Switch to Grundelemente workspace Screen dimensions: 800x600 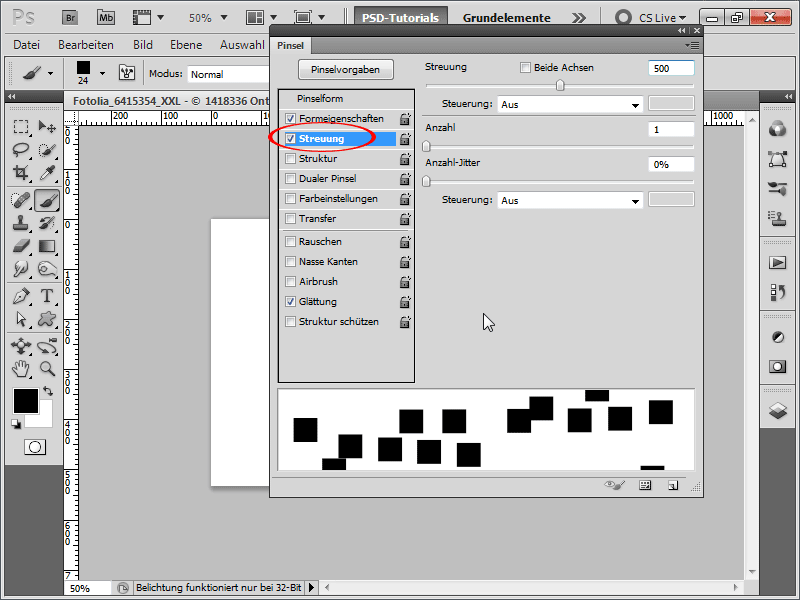[x=507, y=18]
